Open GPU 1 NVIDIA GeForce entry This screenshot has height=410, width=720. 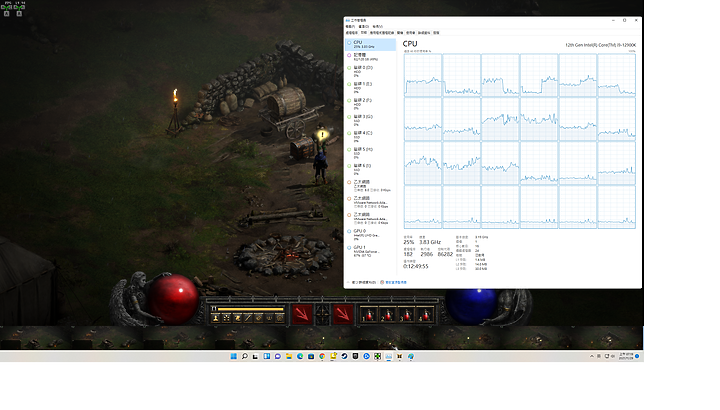370,251
